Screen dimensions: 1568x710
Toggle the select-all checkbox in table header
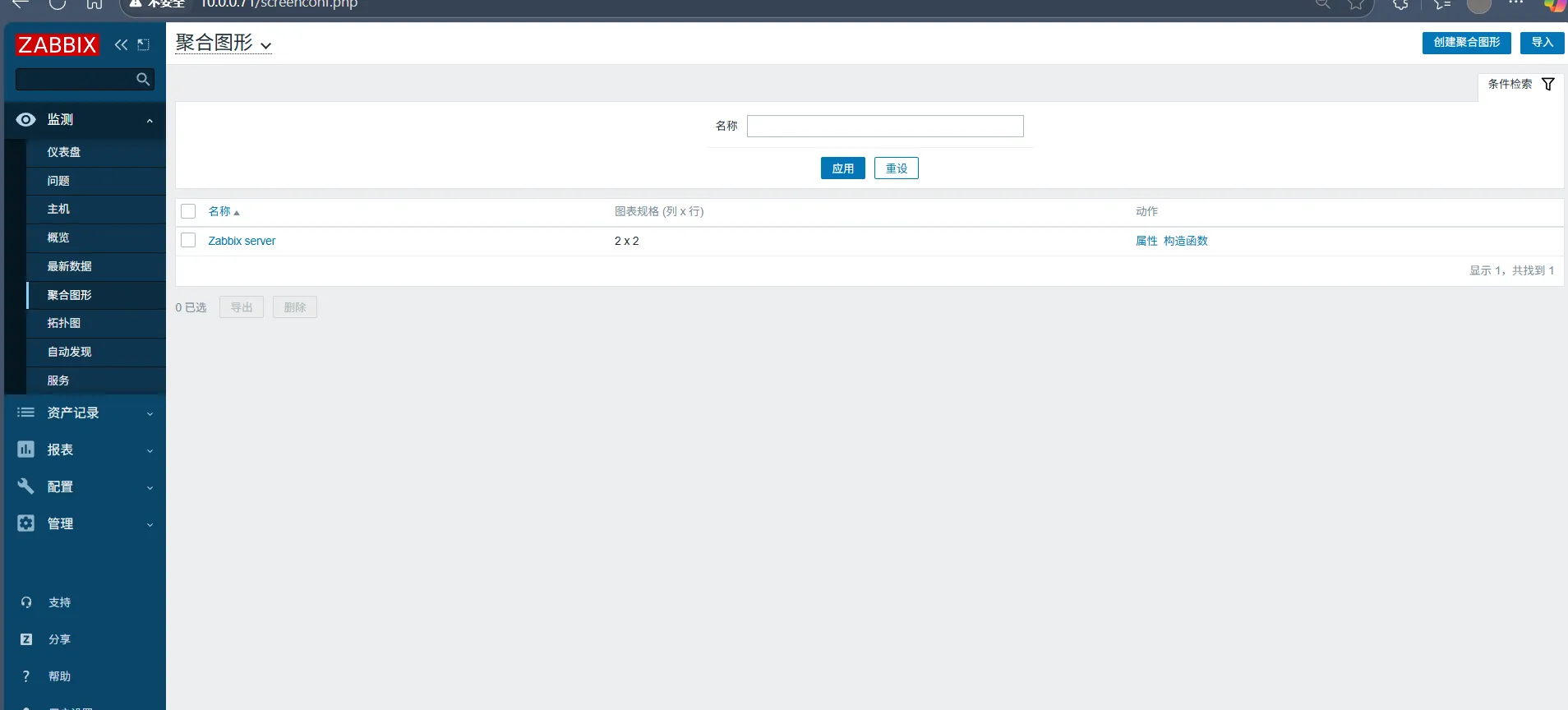click(188, 212)
